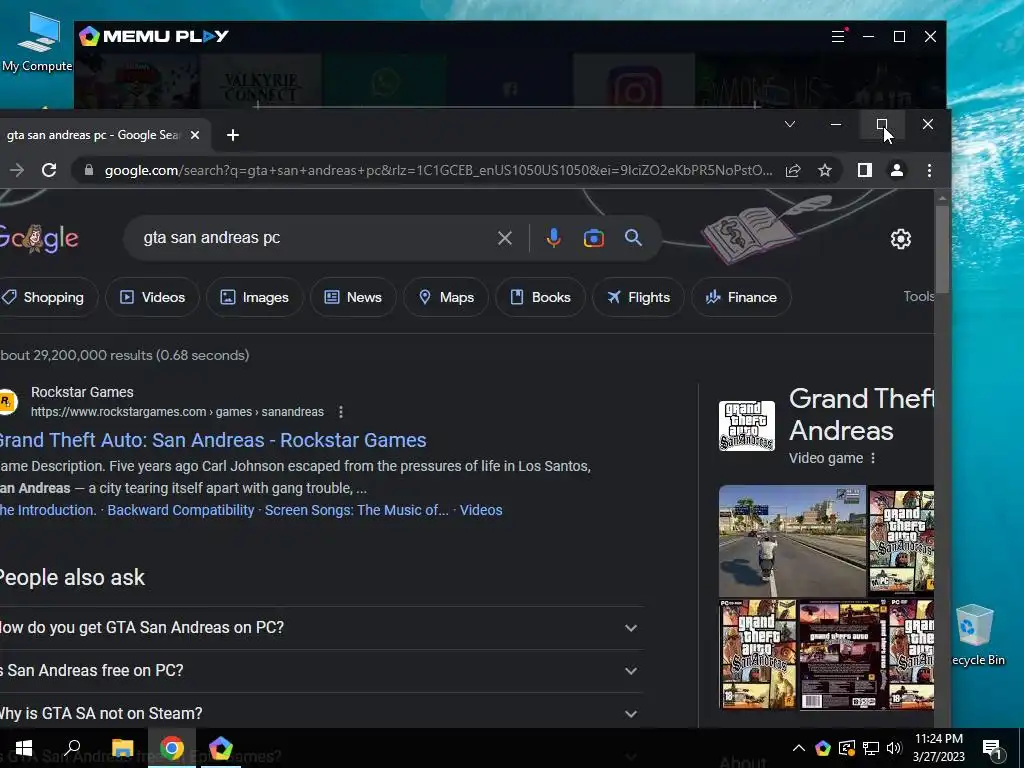
Task: Open Screen Songs sitelink
Action: click(357, 510)
